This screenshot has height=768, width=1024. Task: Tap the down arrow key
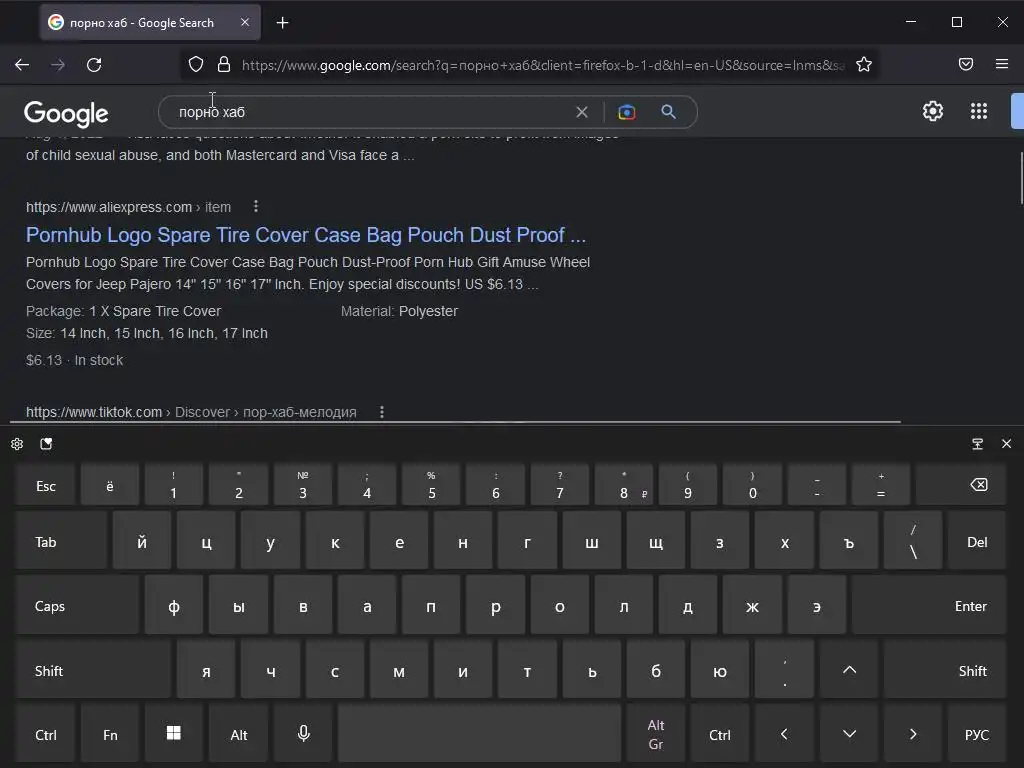(849, 733)
